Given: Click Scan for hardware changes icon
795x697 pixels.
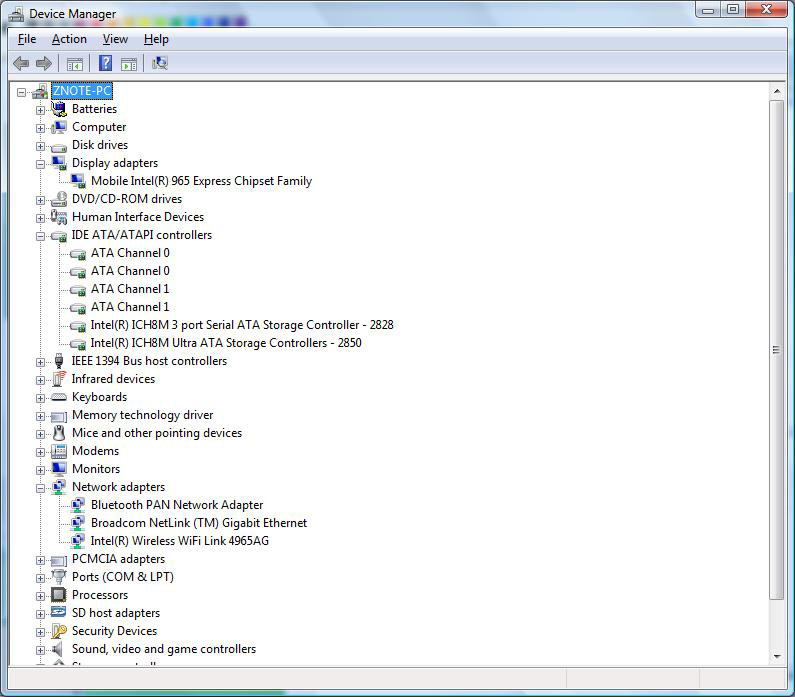Looking at the screenshot, I should (160, 63).
